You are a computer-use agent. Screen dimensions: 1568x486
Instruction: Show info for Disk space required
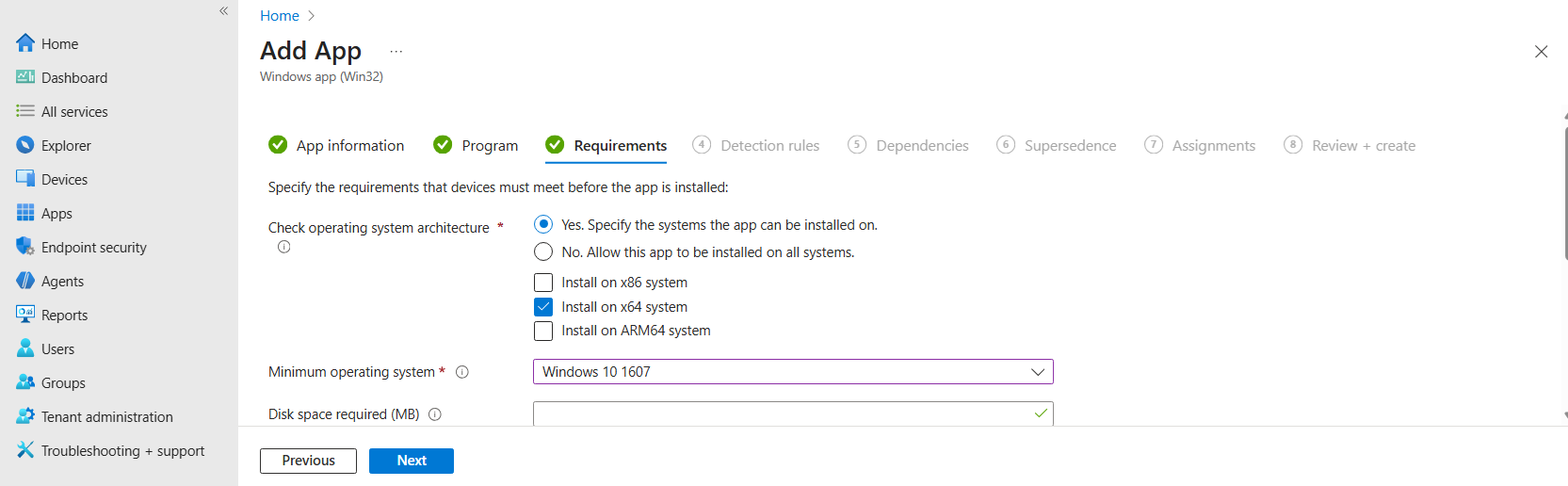pyautogui.click(x=435, y=414)
